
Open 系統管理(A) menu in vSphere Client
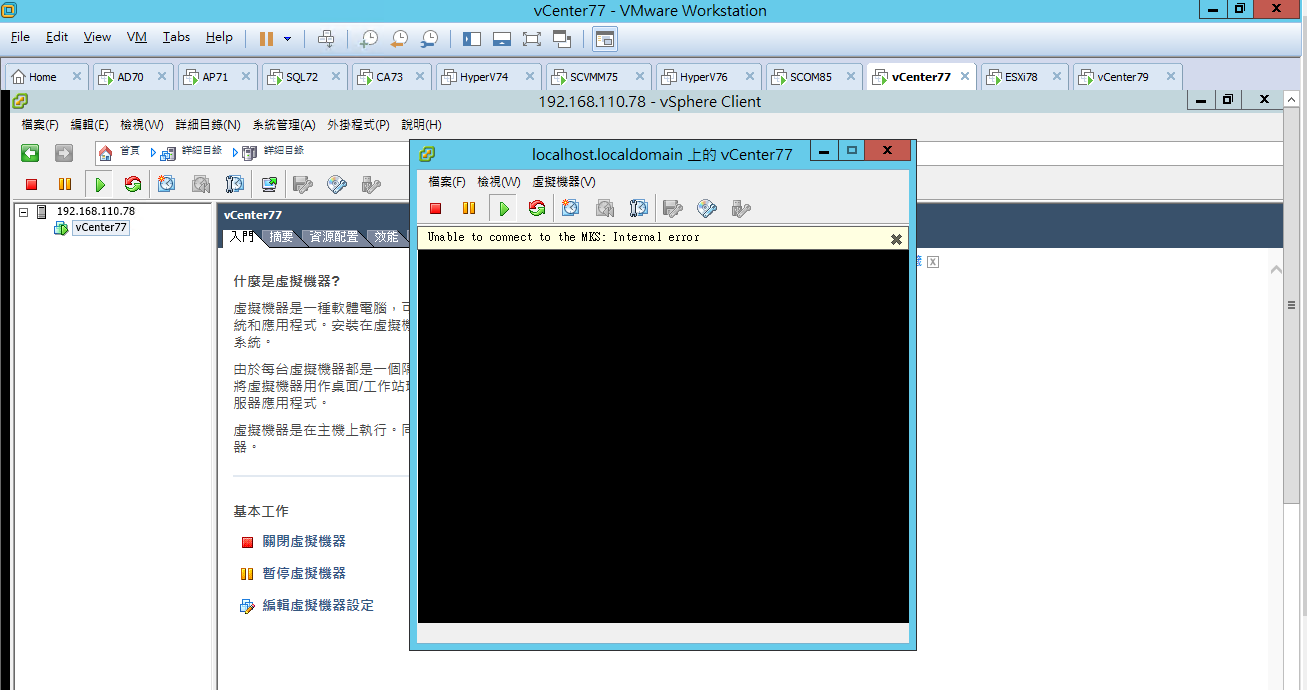[284, 125]
